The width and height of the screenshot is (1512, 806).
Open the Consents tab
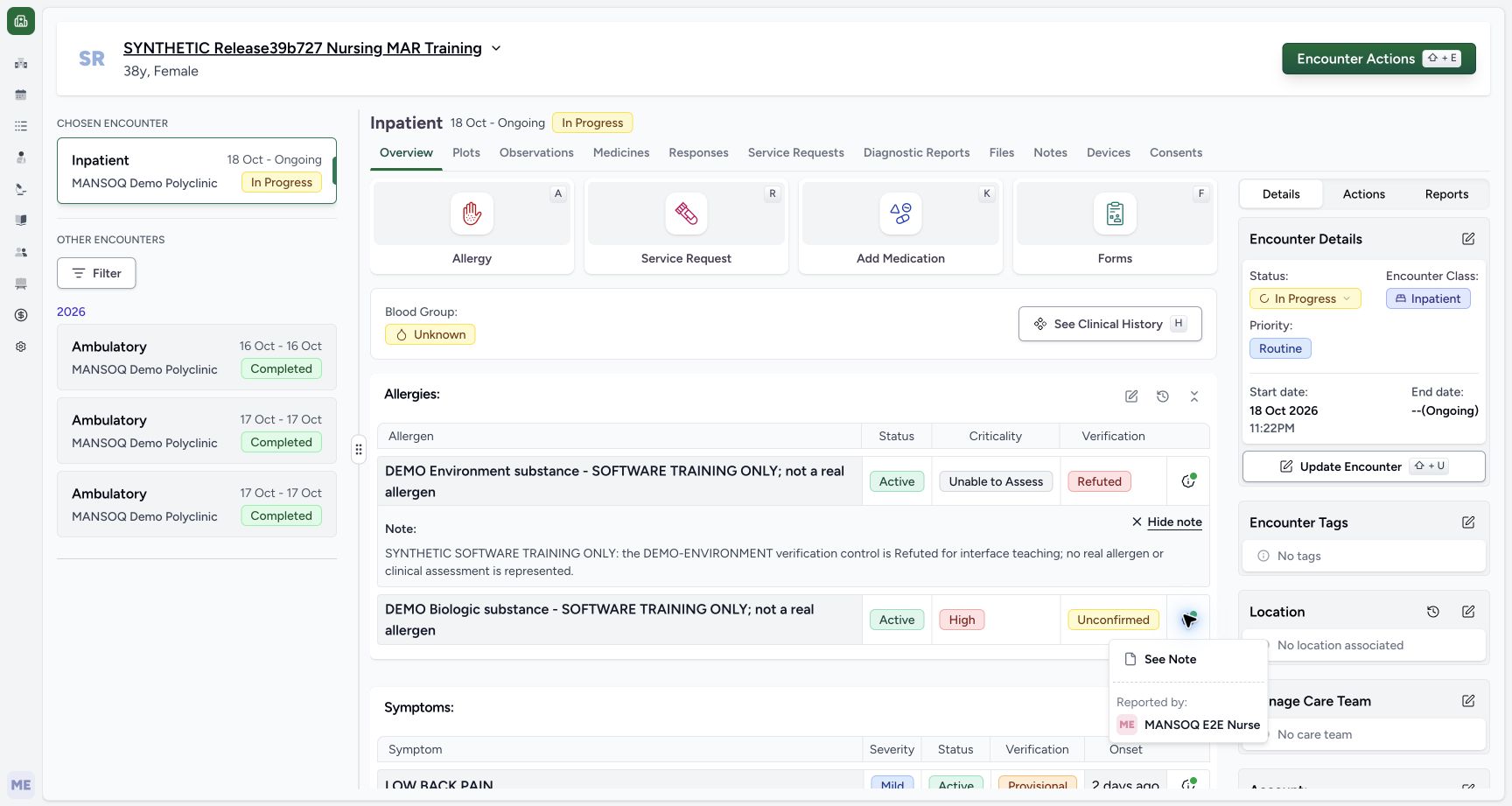(1176, 152)
